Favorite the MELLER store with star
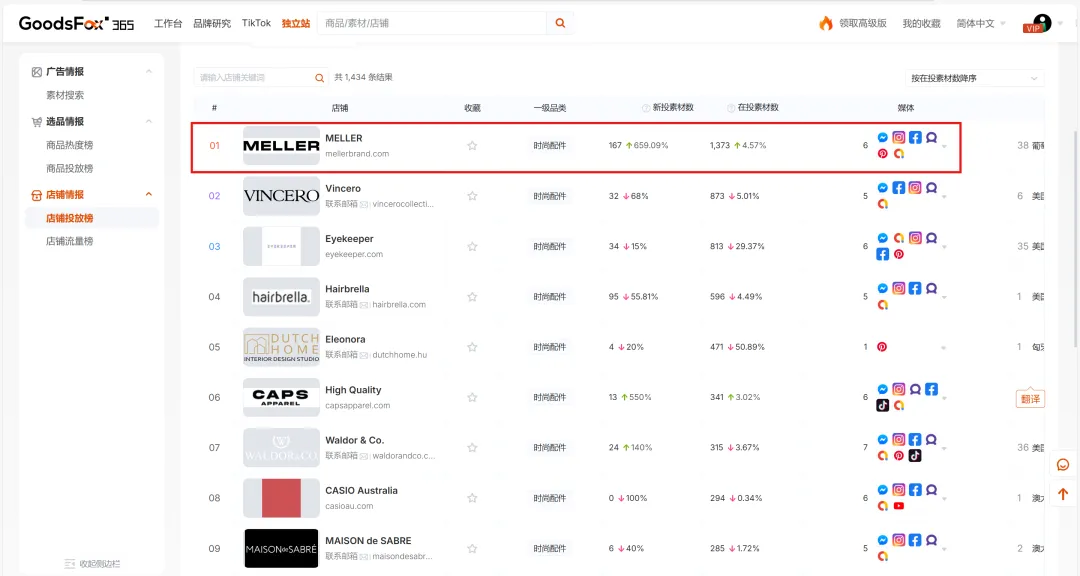This screenshot has height=576, width=1080. (x=472, y=145)
